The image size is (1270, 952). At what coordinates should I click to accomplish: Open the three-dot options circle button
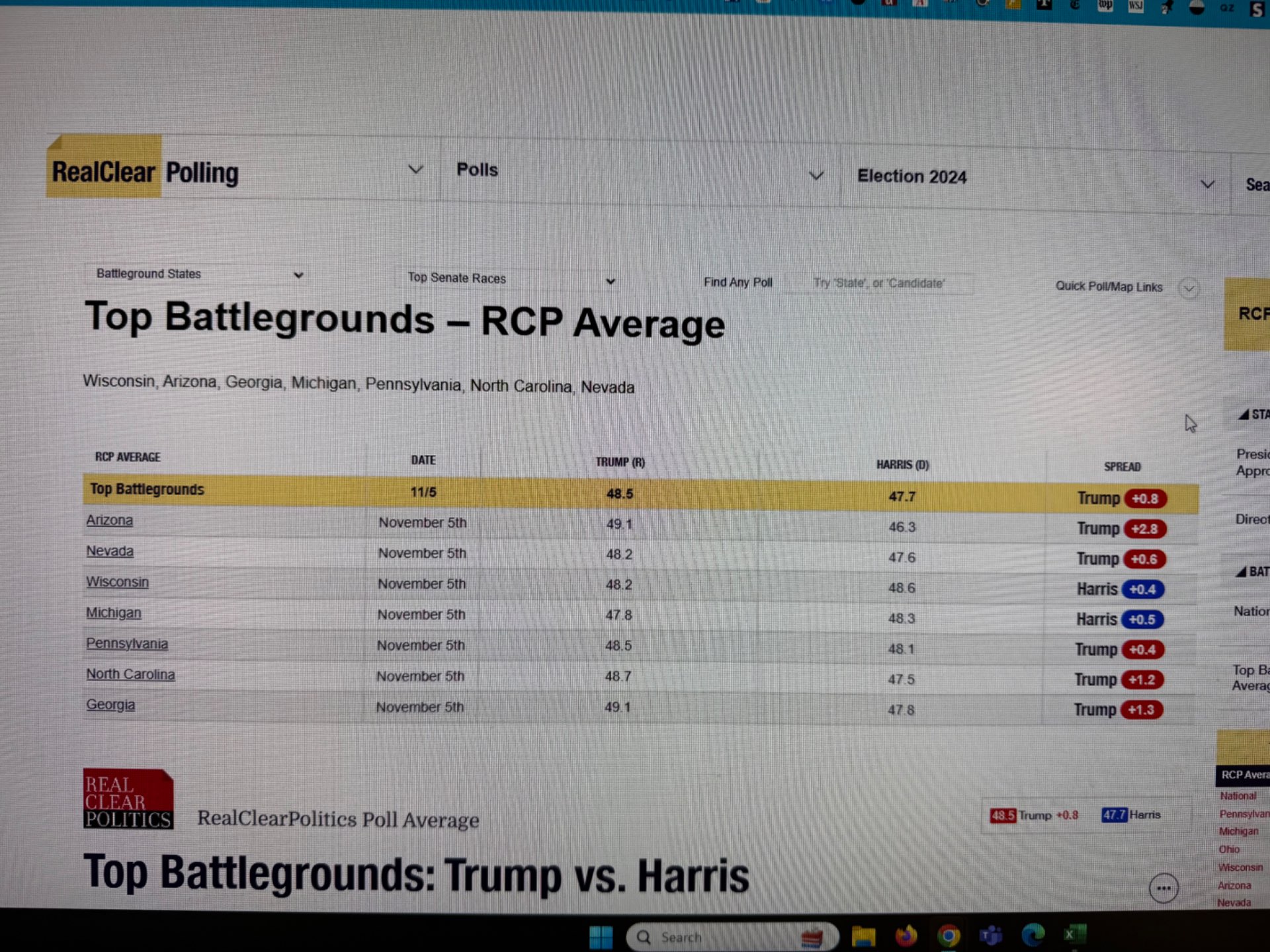[x=1164, y=889]
